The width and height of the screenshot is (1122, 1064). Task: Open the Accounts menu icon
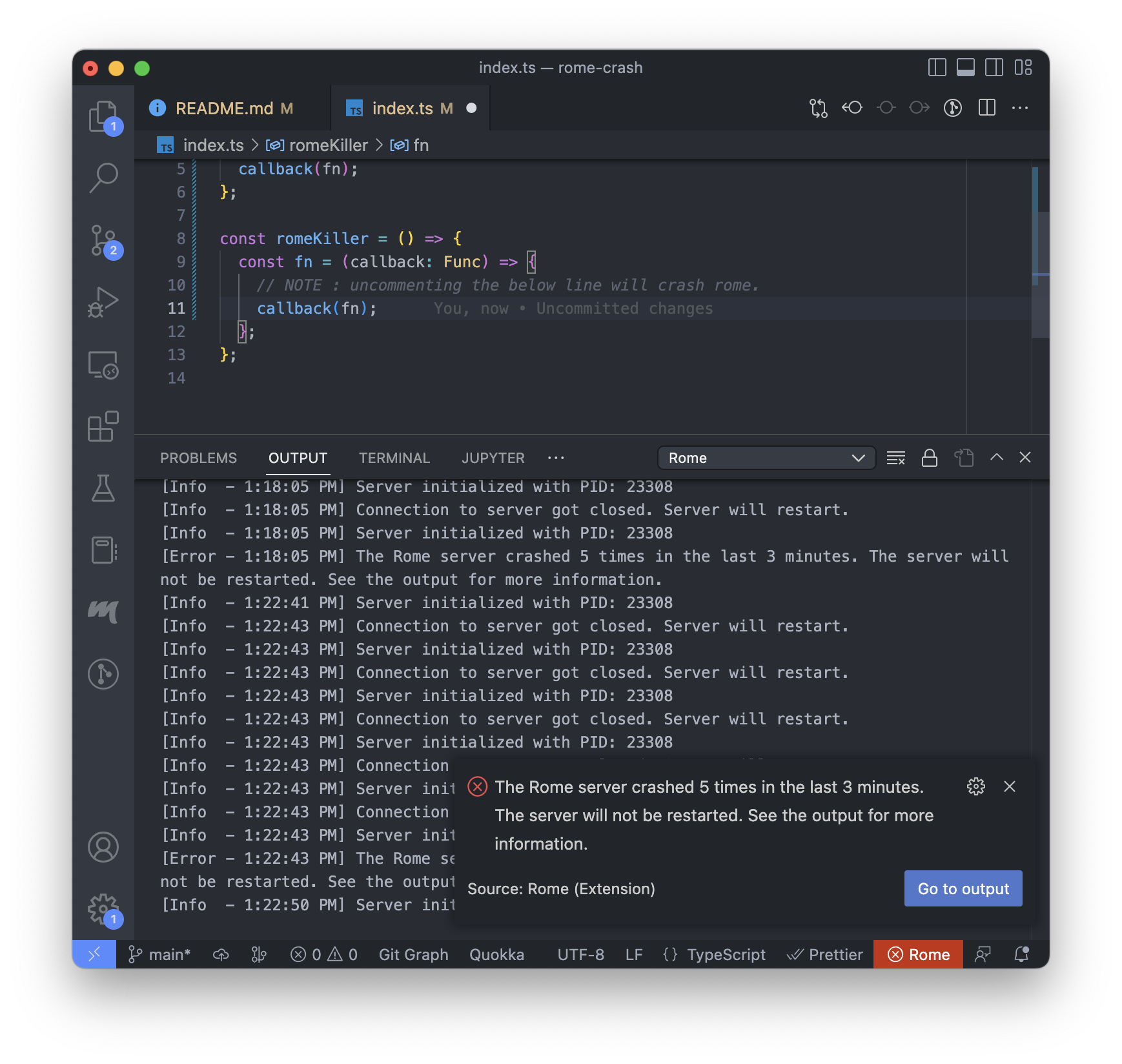coord(103,847)
